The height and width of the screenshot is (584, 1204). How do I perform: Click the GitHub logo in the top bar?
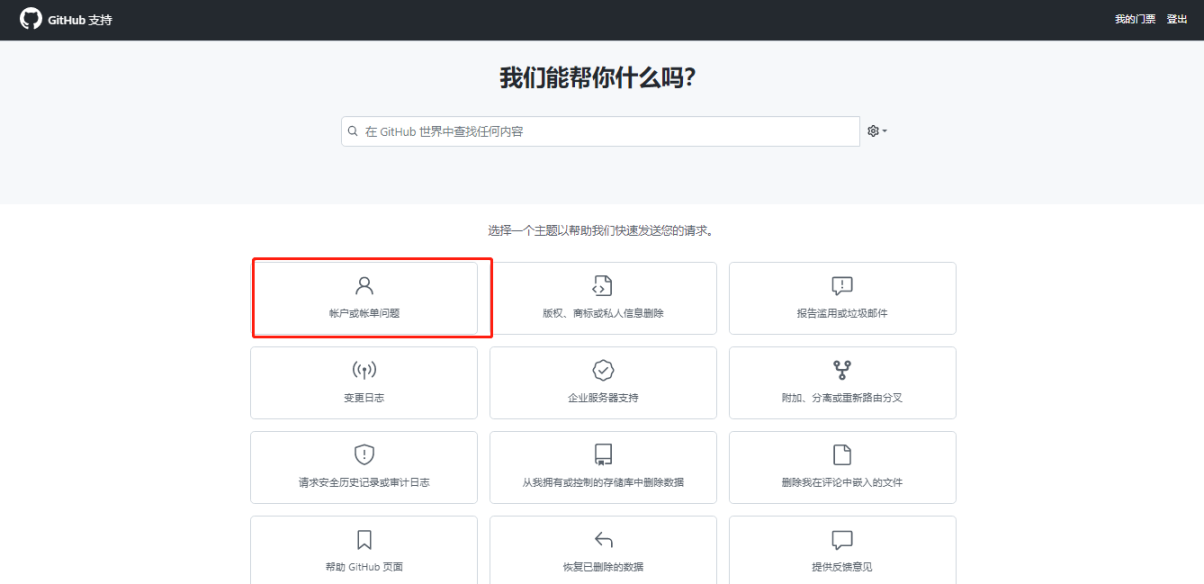(28, 18)
